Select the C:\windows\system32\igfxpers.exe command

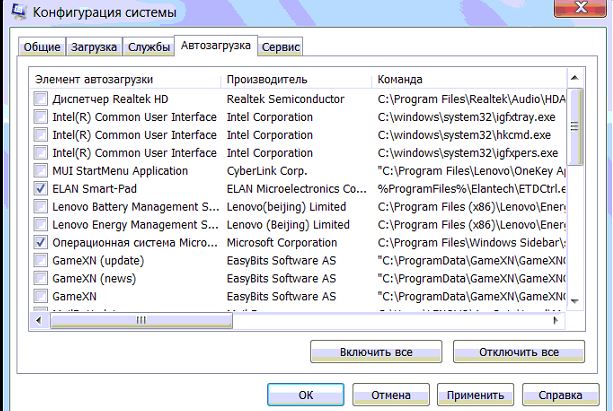click(x=468, y=153)
